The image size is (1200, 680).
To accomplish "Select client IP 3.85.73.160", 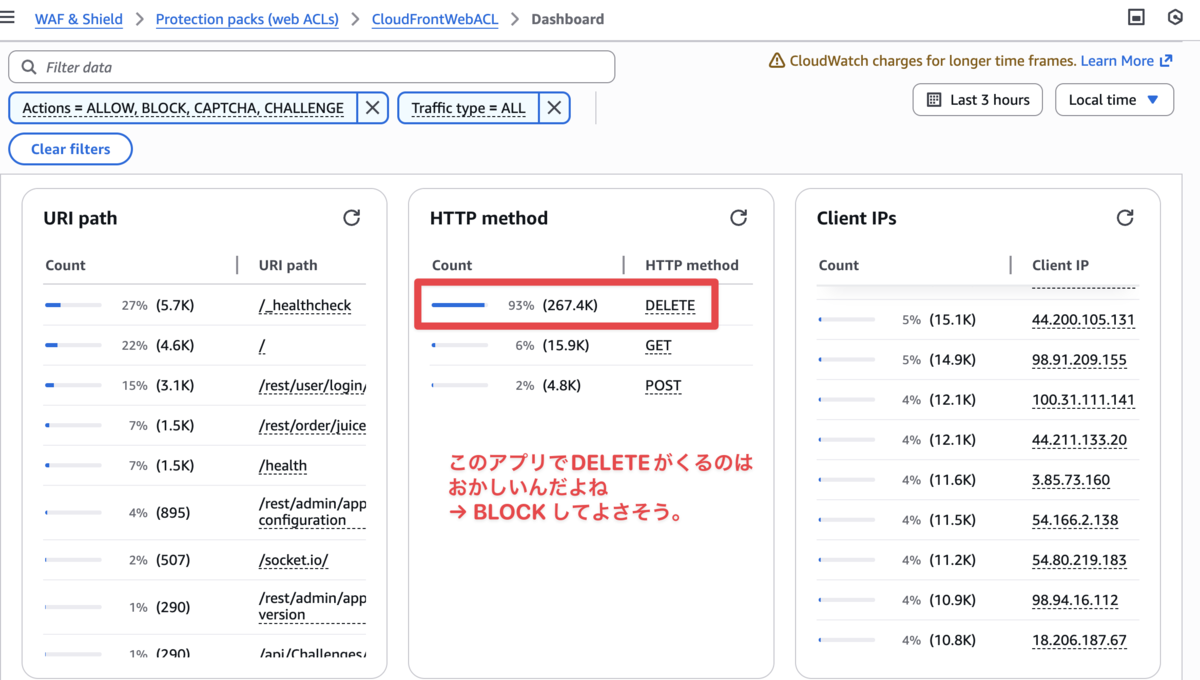I will pos(1071,480).
